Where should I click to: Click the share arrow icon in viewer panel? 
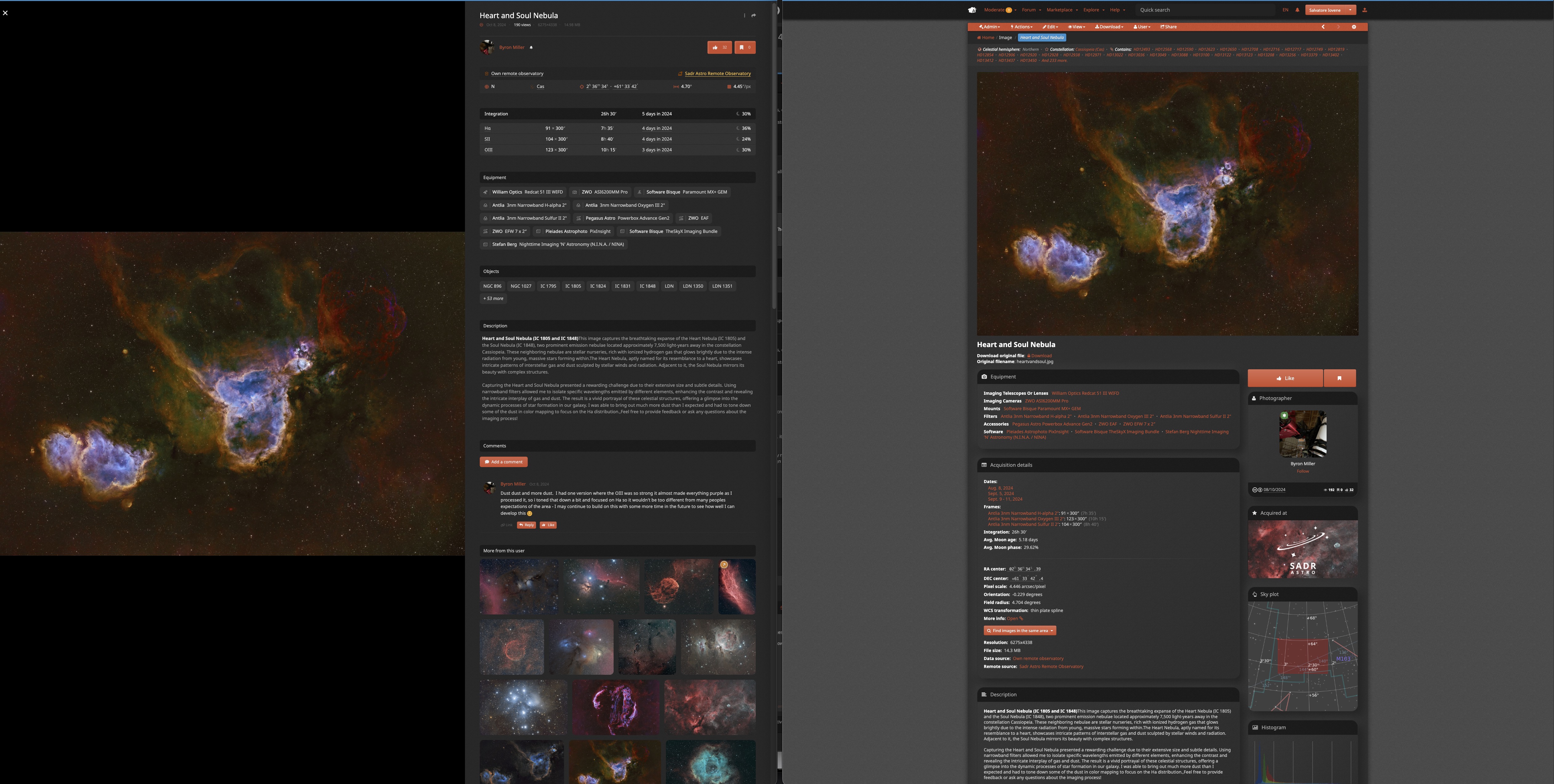coord(754,16)
